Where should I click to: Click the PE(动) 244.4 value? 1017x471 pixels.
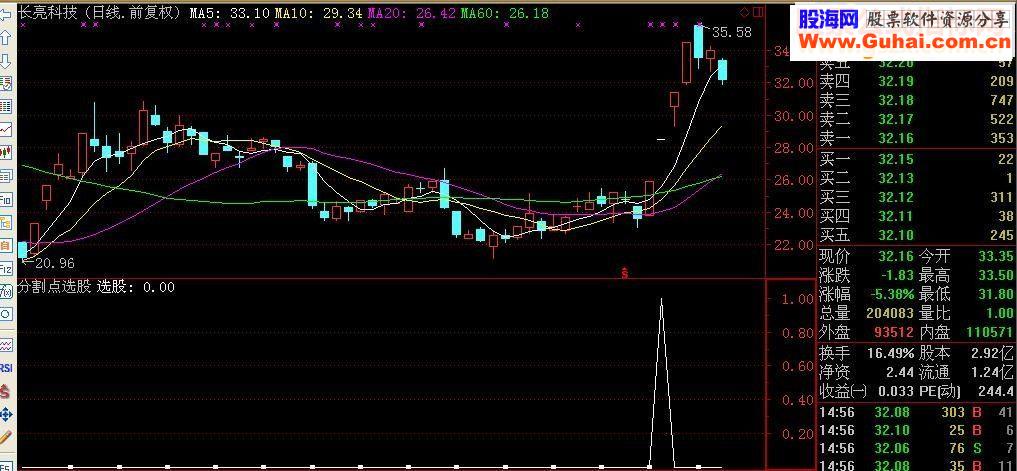coord(996,391)
